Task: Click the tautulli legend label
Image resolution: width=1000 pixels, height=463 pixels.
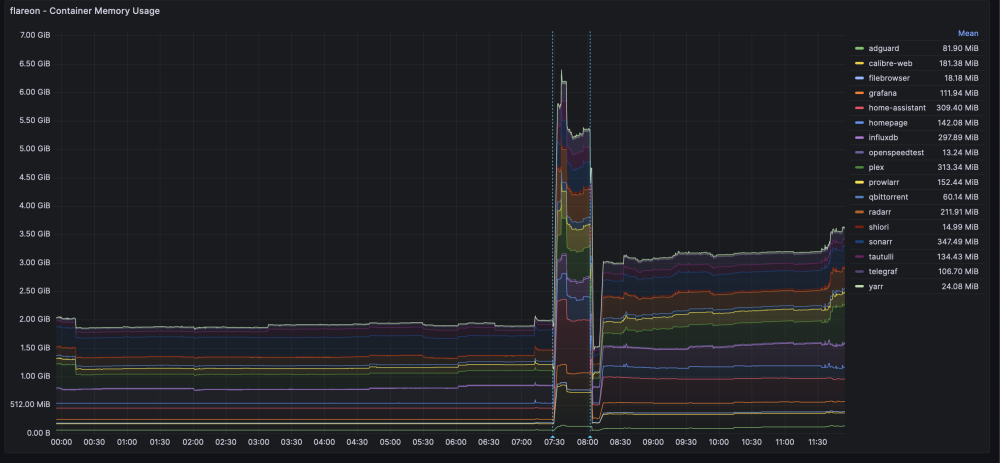Action: (x=881, y=256)
